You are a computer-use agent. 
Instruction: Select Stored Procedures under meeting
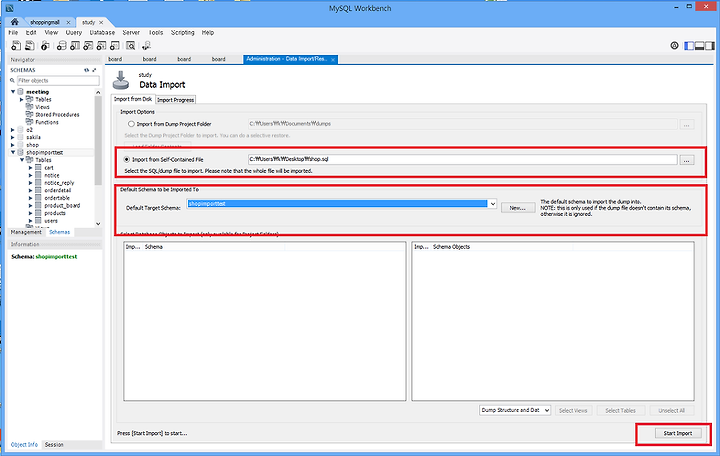pos(57,114)
